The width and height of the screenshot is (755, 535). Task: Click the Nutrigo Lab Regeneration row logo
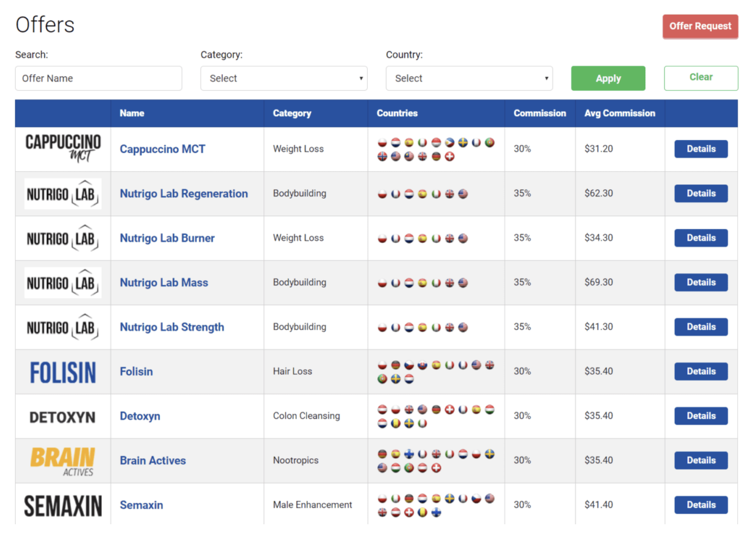pyautogui.click(x=63, y=194)
